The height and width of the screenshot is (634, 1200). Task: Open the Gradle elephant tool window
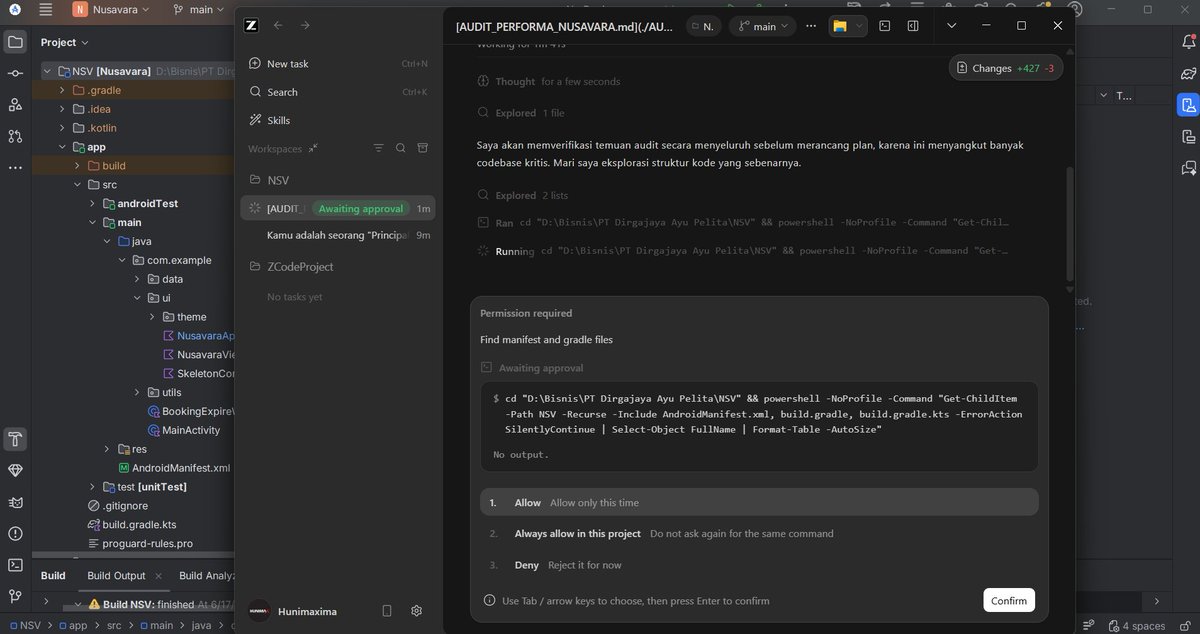pos(1188,73)
